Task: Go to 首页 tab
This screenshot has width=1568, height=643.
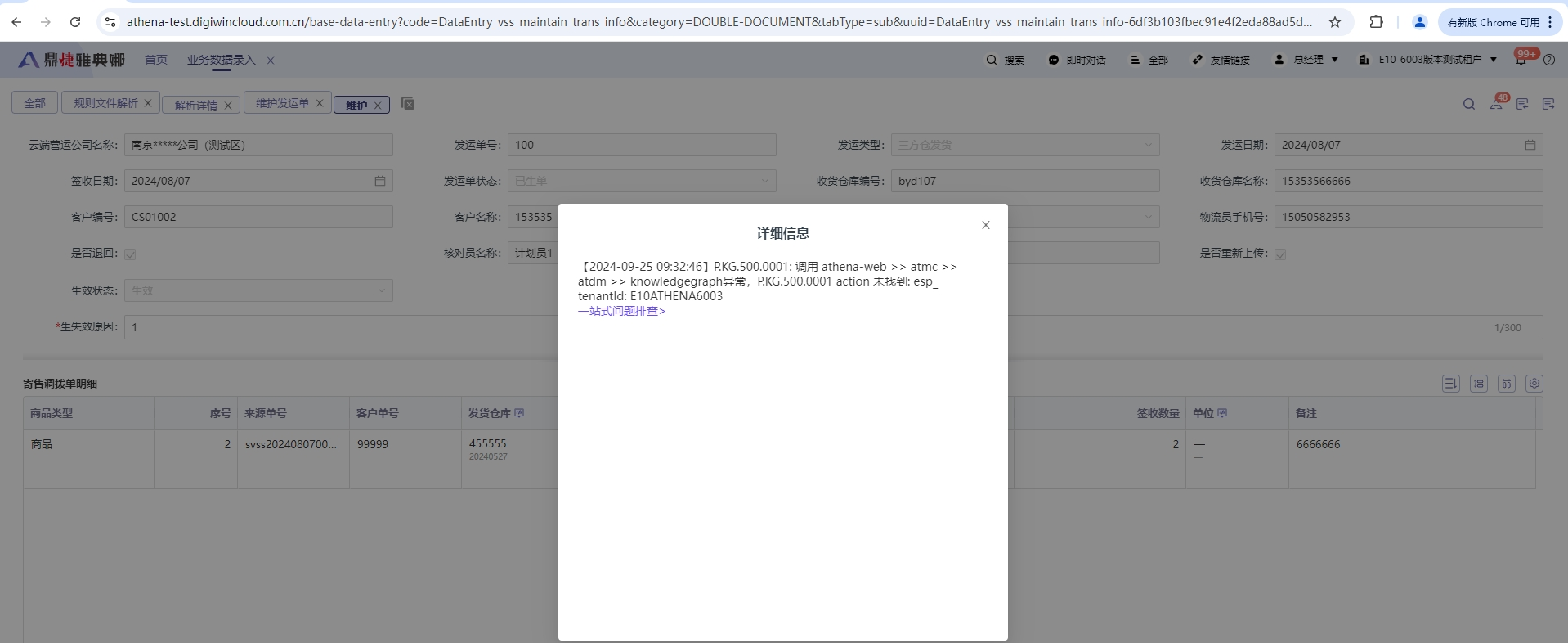Action: pyautogui.click(x=156, y=60)
